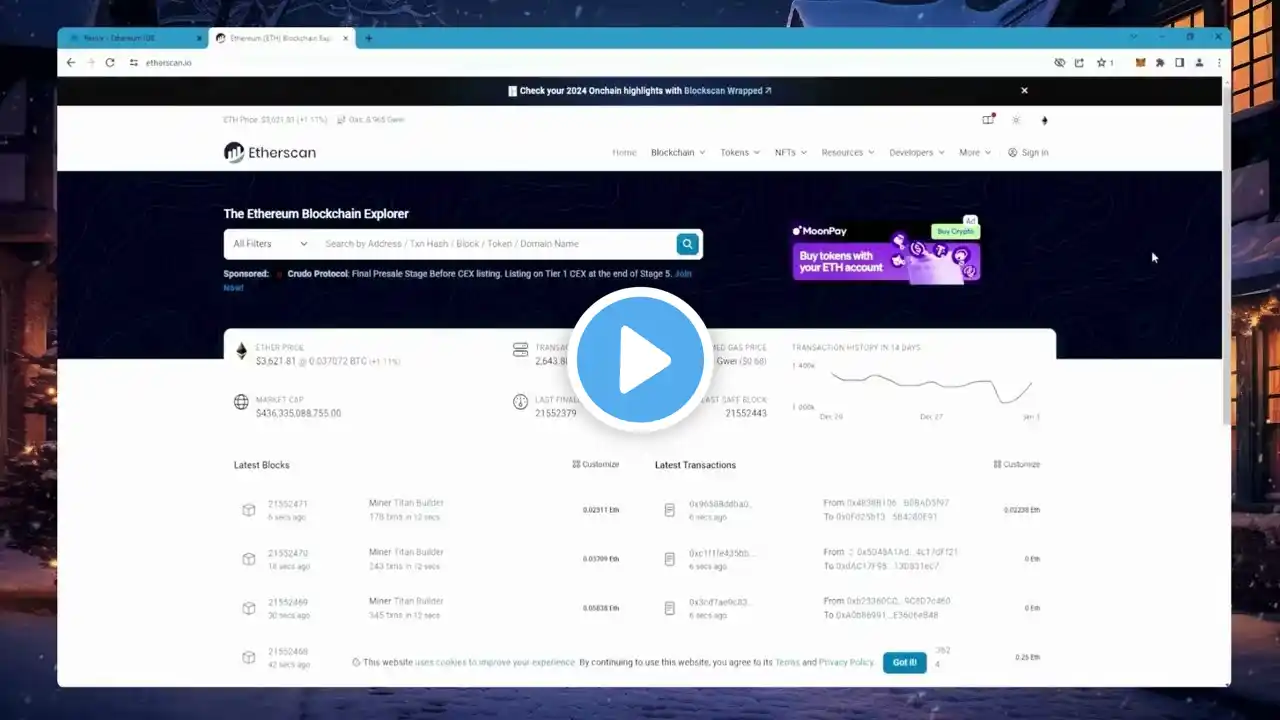Click the Etherscan logo
Image resolution: width=1280 pixels, height=720 pixels.
click(270, 152)
